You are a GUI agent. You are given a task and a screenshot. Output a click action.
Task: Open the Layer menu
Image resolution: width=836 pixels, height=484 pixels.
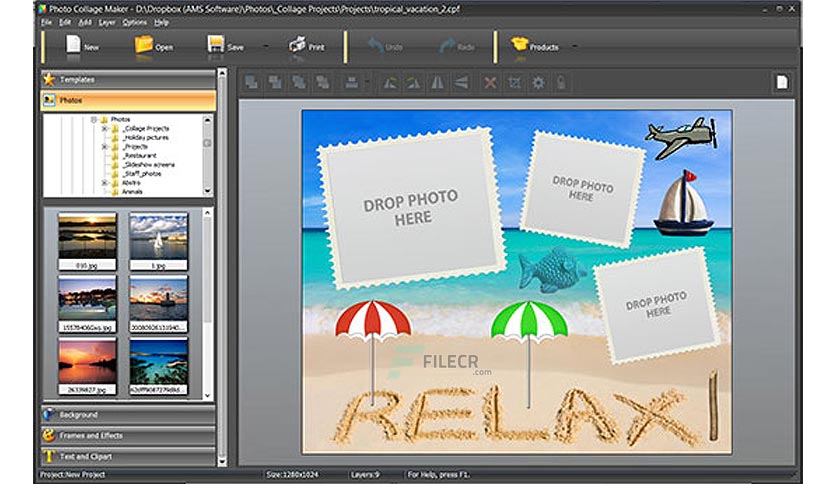tap(107, 22)
